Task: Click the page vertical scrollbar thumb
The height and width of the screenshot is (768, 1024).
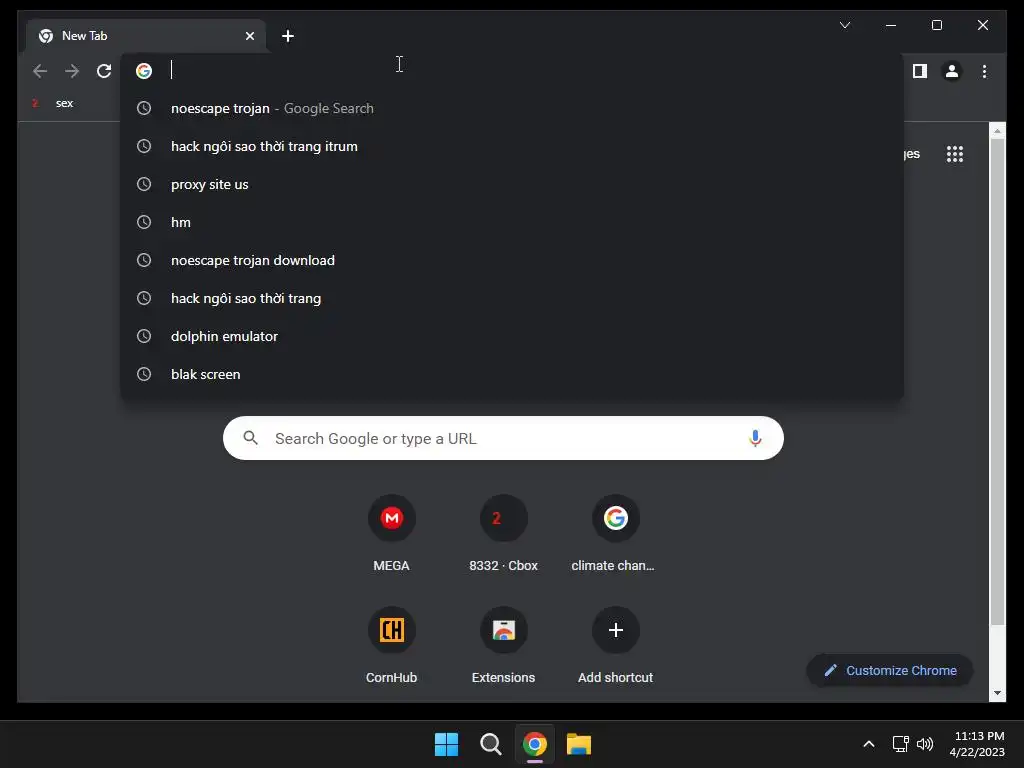Action: click(997, 381)
